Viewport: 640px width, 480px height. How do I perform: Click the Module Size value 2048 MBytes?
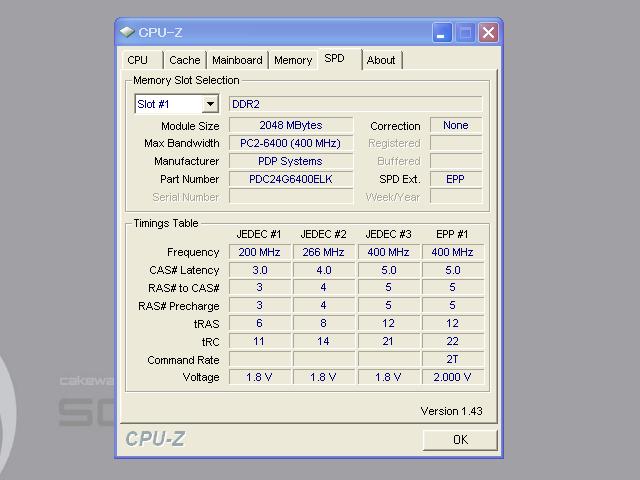pos(291,125)
